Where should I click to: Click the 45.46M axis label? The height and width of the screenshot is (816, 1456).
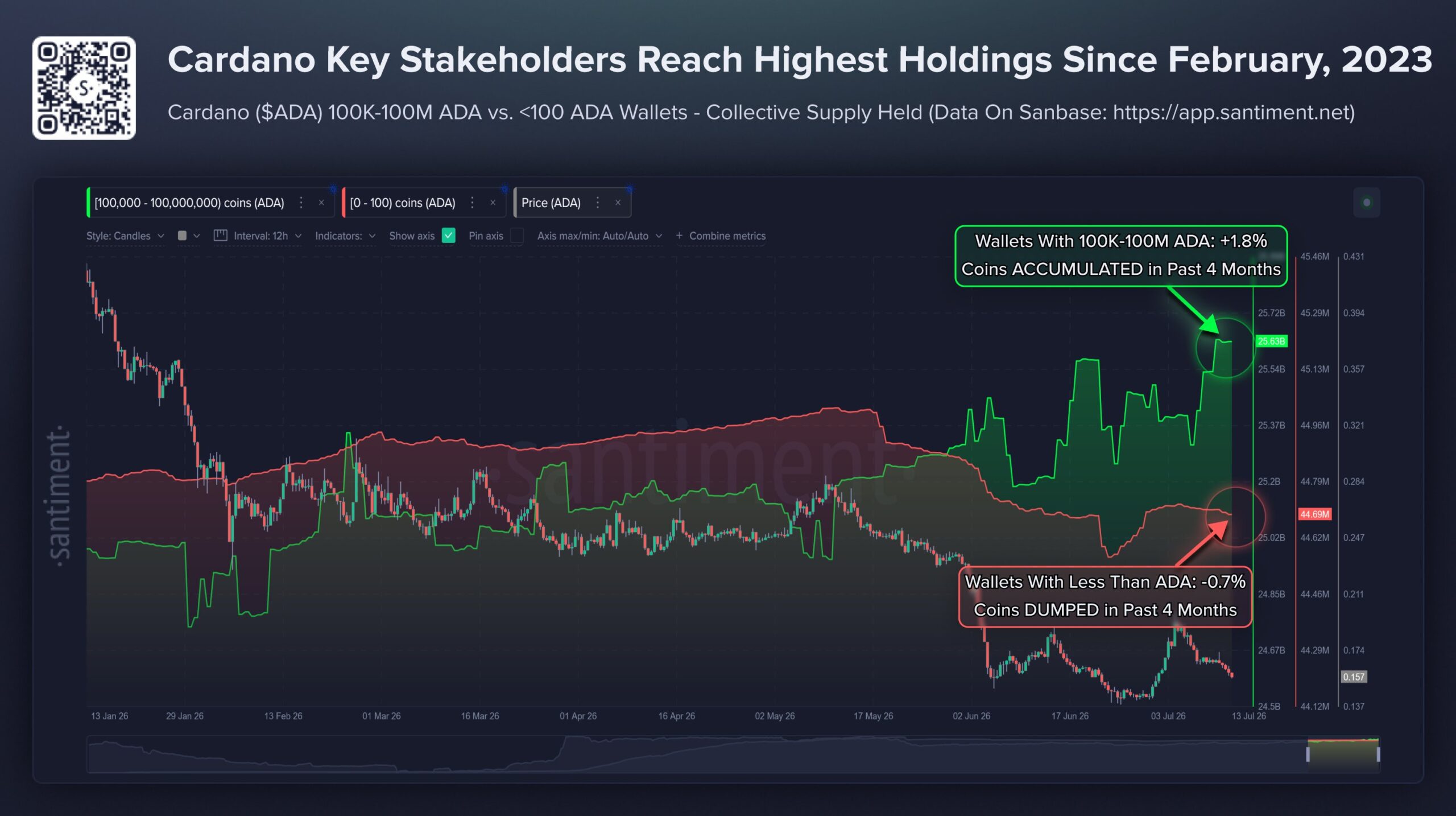tap(1314, 257)
